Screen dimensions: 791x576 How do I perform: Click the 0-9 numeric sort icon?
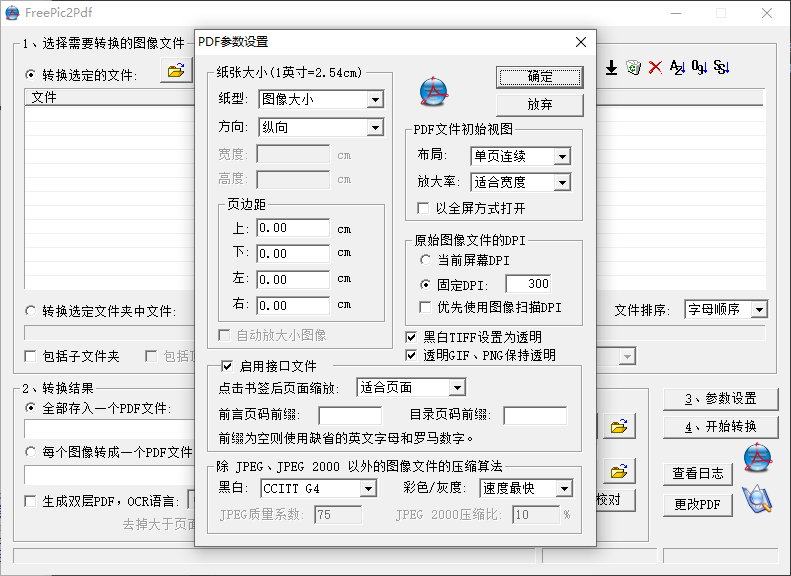coord(699,67)
